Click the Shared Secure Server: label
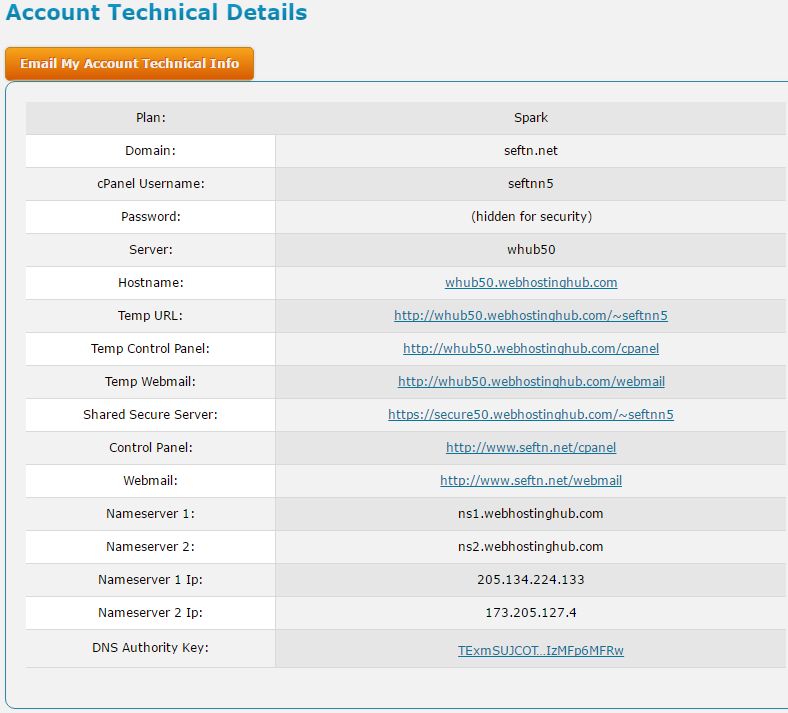 (x=150, y=415)
